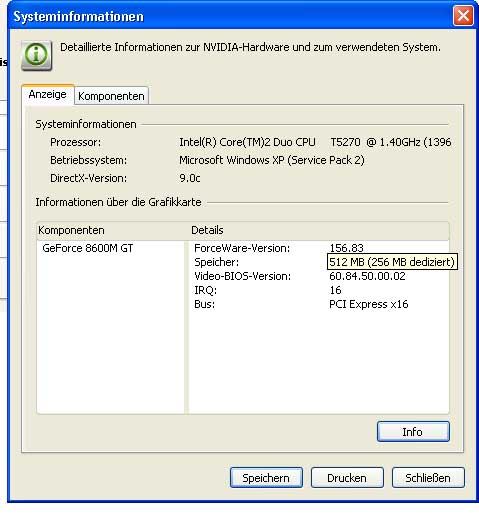The image size is (479, 518).
Task: Click the Bus label
Action: [205, 304]
